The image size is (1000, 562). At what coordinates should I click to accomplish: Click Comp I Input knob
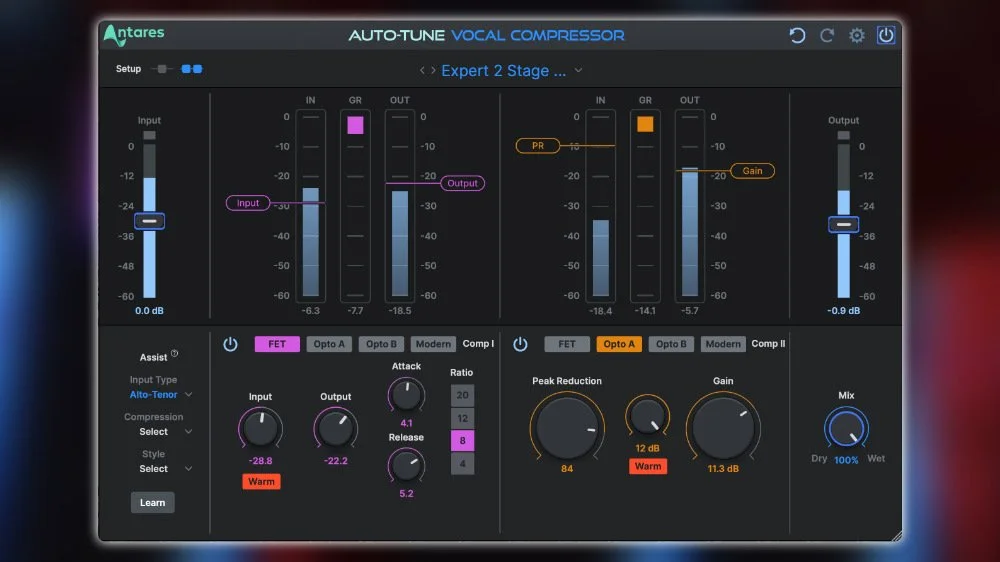click(260, 427)
